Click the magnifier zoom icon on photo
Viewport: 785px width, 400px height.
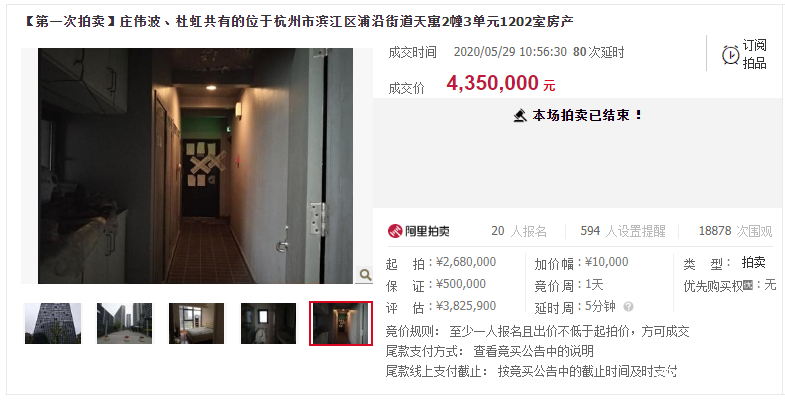[x=365, y=274]
